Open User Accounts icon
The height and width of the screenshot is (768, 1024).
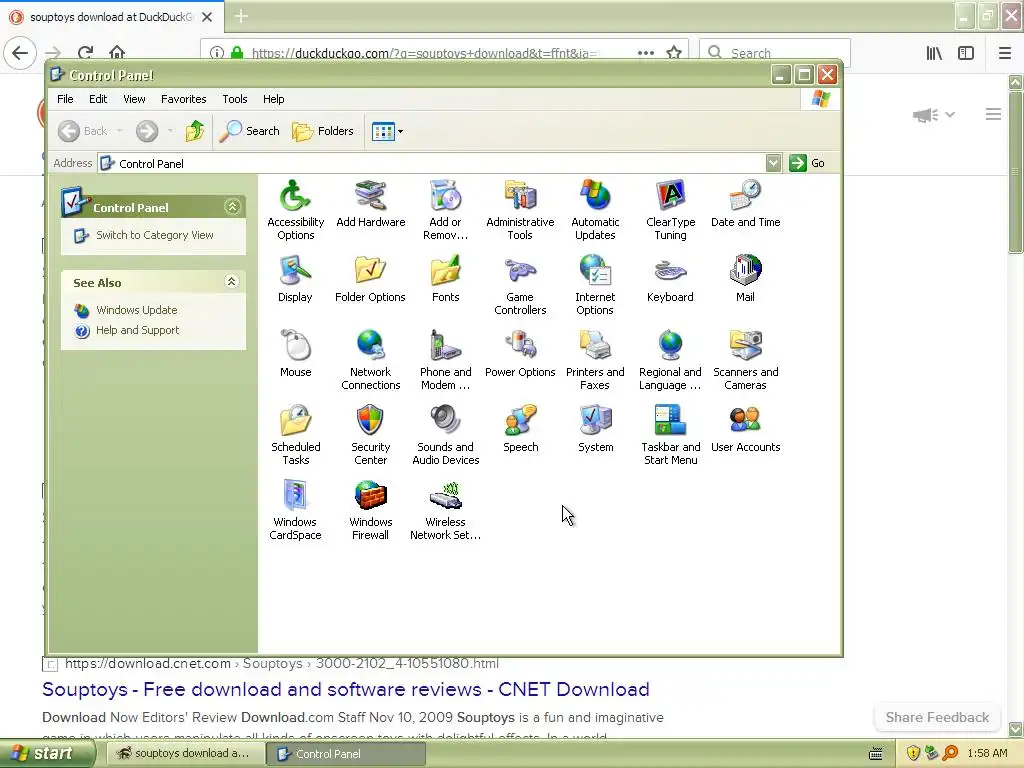[745, 429]
